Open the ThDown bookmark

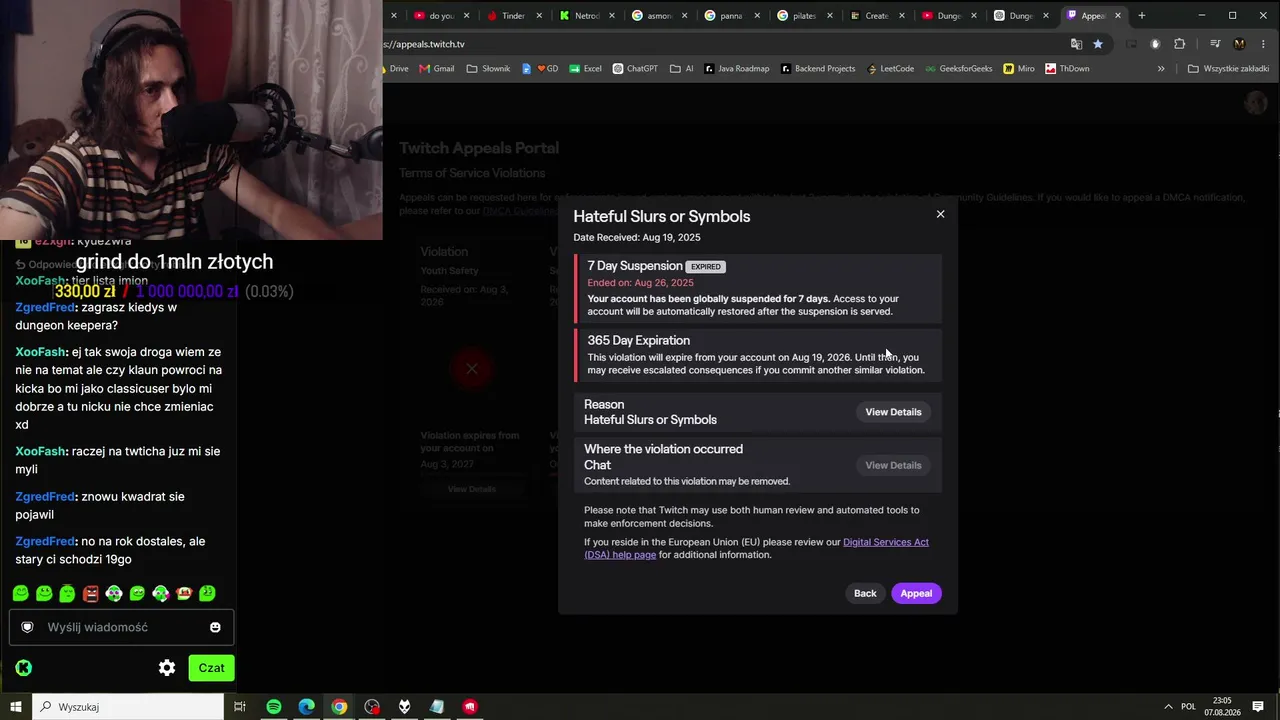[x=1067, y=69]
